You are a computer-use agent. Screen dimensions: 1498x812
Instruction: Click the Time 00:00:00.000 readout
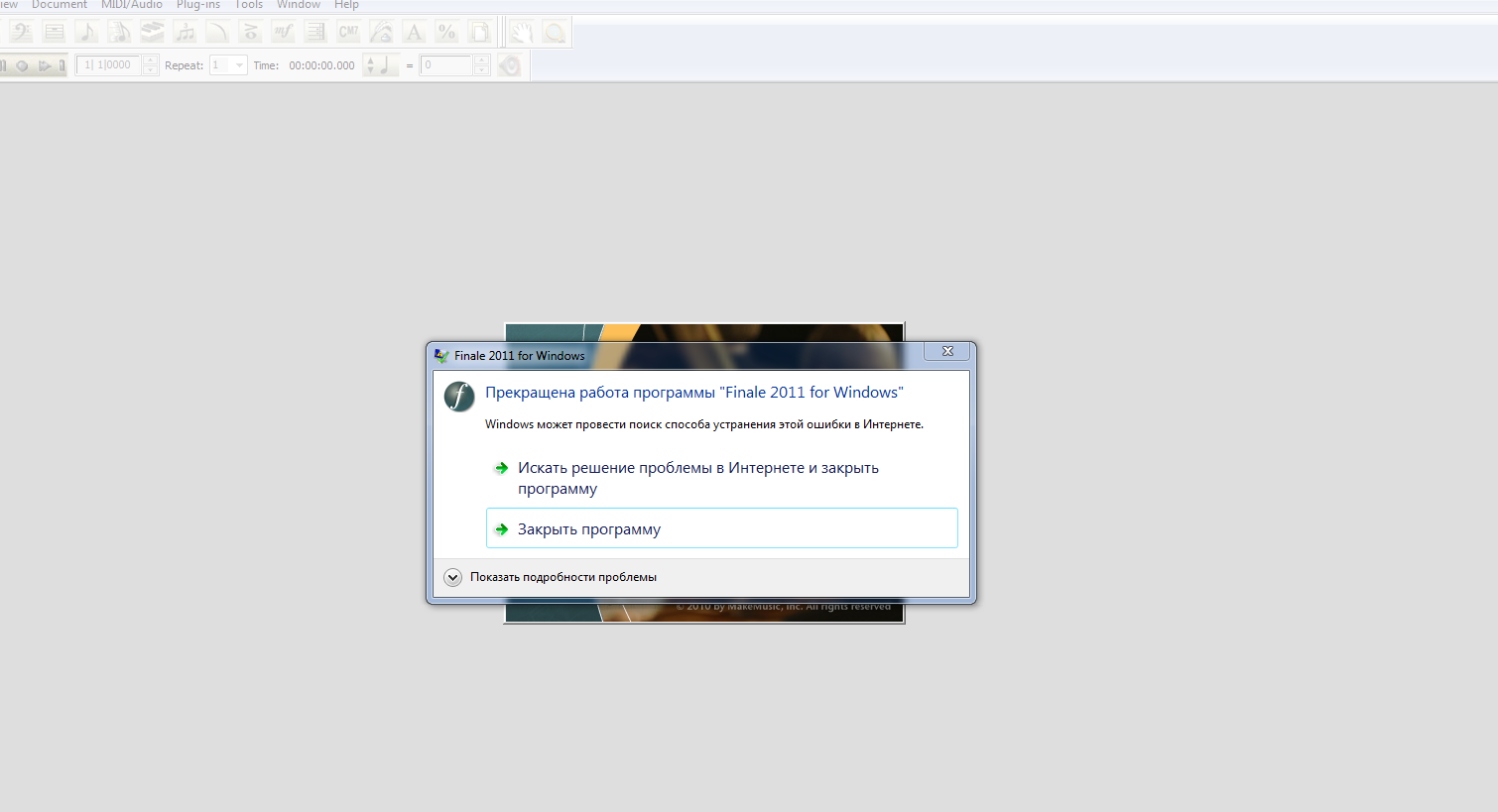(321, 65)
